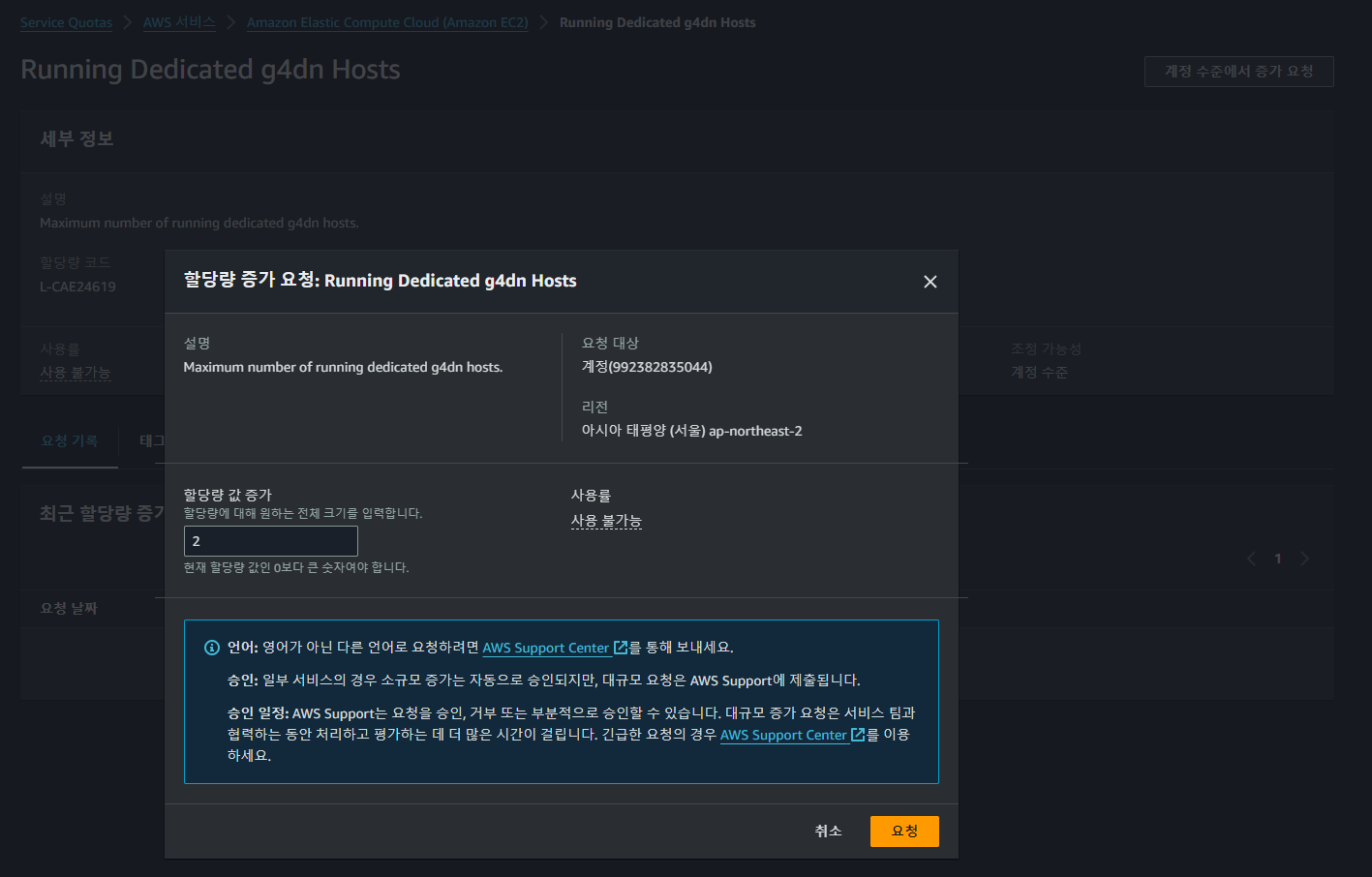Viewport: 1372px width, 877px height.
Task: Click previous page arrow in pagination
Action: tap(1251, 559)
